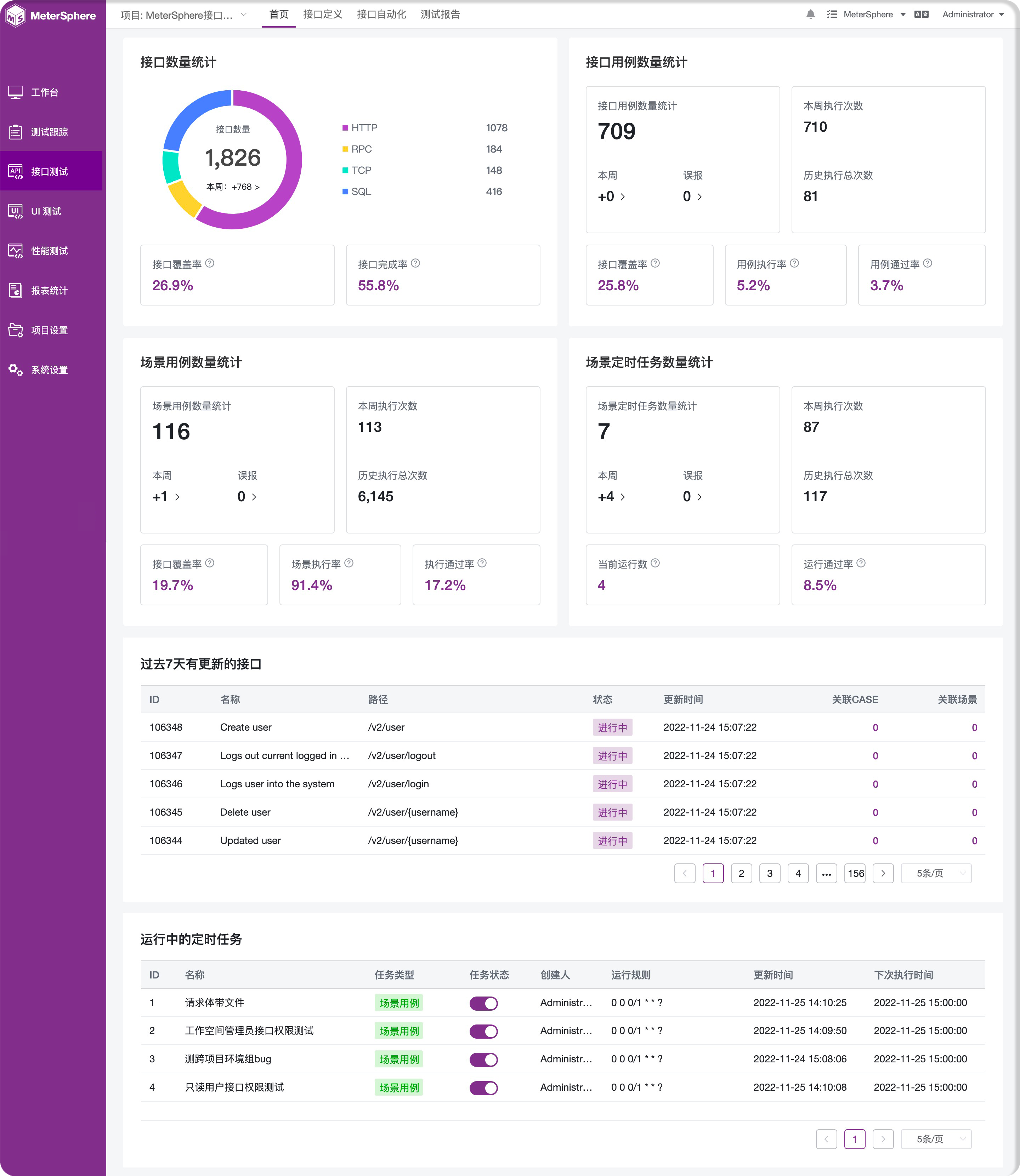Open the test tracking sidebar icon

(15, 132)
